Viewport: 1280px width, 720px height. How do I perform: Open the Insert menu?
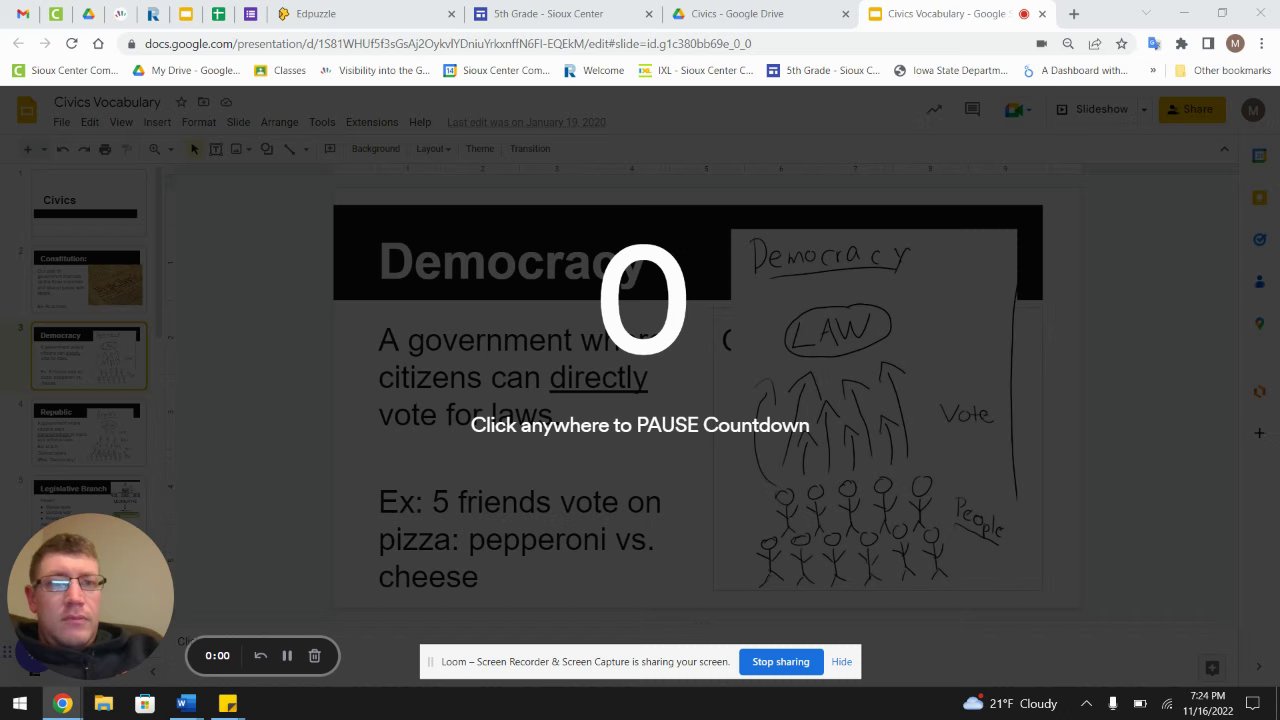point(157,122)
